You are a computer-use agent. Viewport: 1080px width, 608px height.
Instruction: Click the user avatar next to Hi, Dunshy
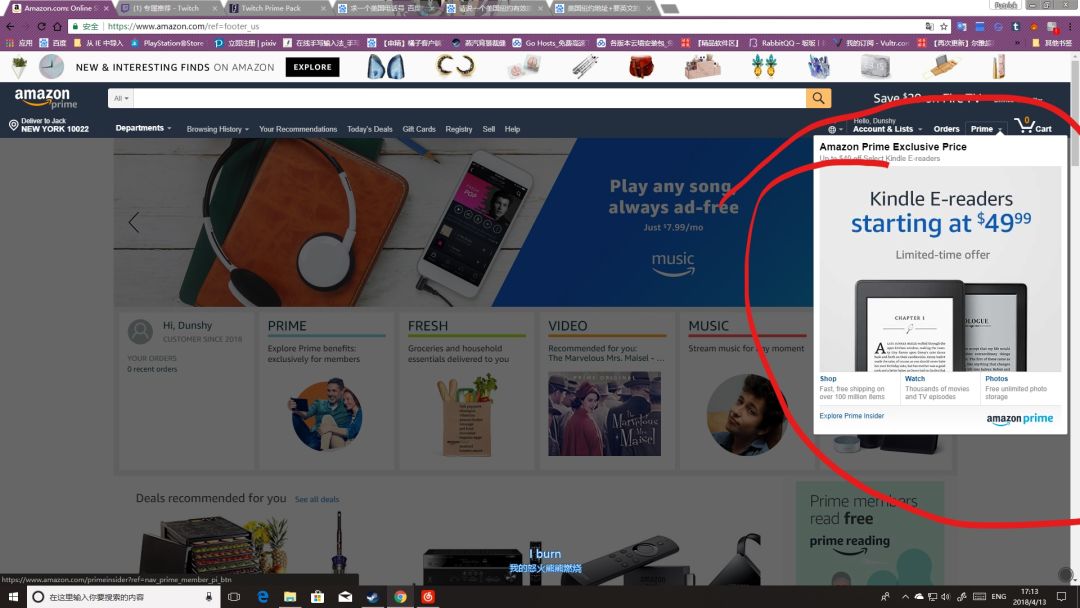click(140, 332)
